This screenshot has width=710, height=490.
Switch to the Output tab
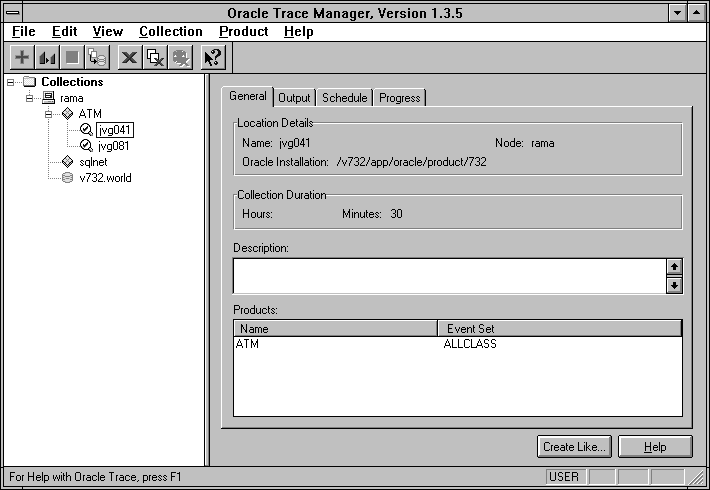[x=294, y=98]
